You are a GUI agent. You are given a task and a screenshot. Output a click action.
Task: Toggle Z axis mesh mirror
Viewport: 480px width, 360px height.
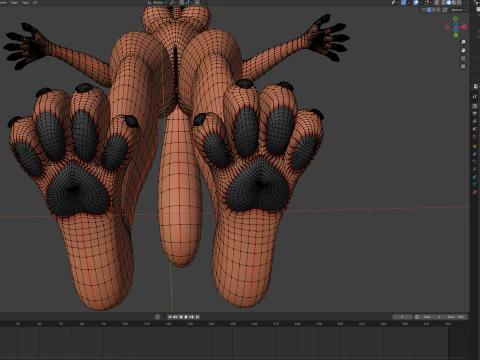click(x=438, y=10)
